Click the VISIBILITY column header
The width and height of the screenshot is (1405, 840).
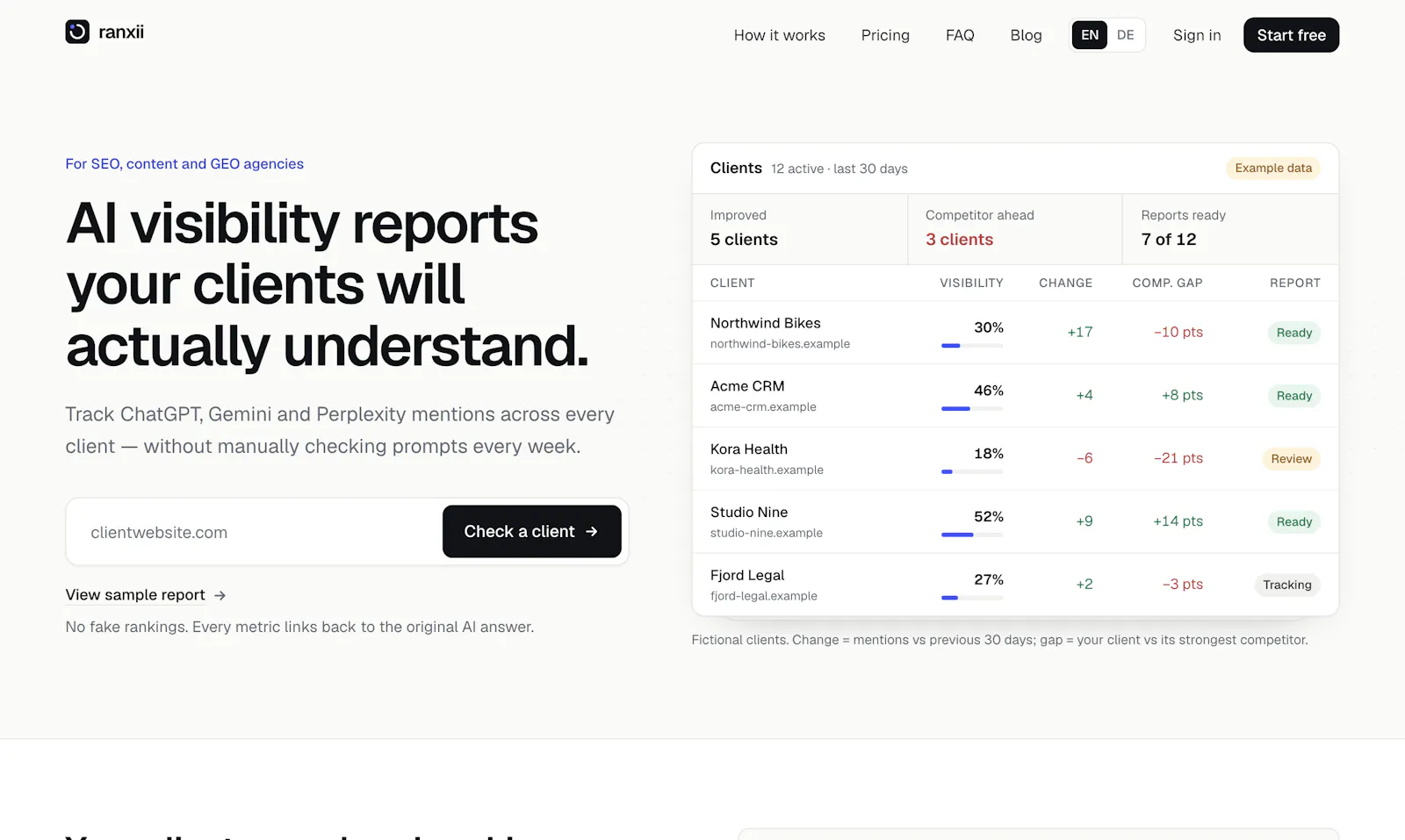point(971,283)
